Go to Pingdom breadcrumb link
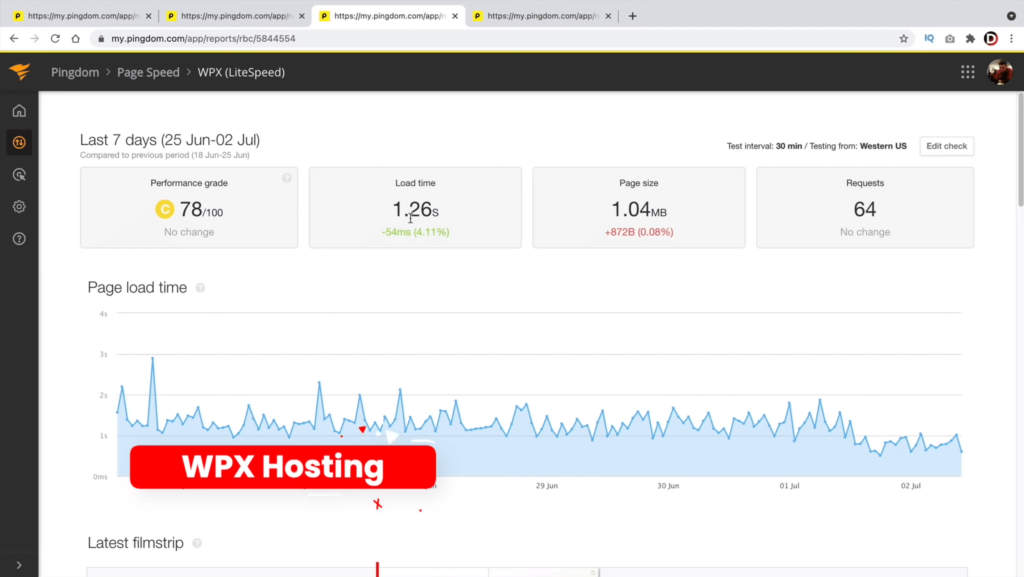1024x577 pixels. [75, 72]
